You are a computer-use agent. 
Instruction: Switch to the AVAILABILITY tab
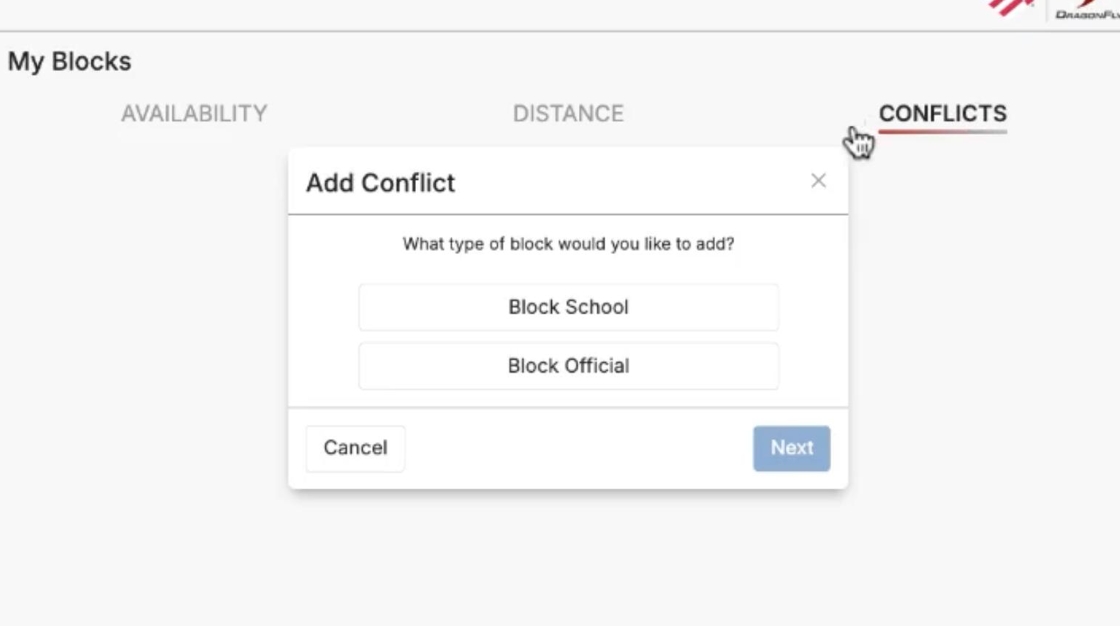click(x=194, y=114)
